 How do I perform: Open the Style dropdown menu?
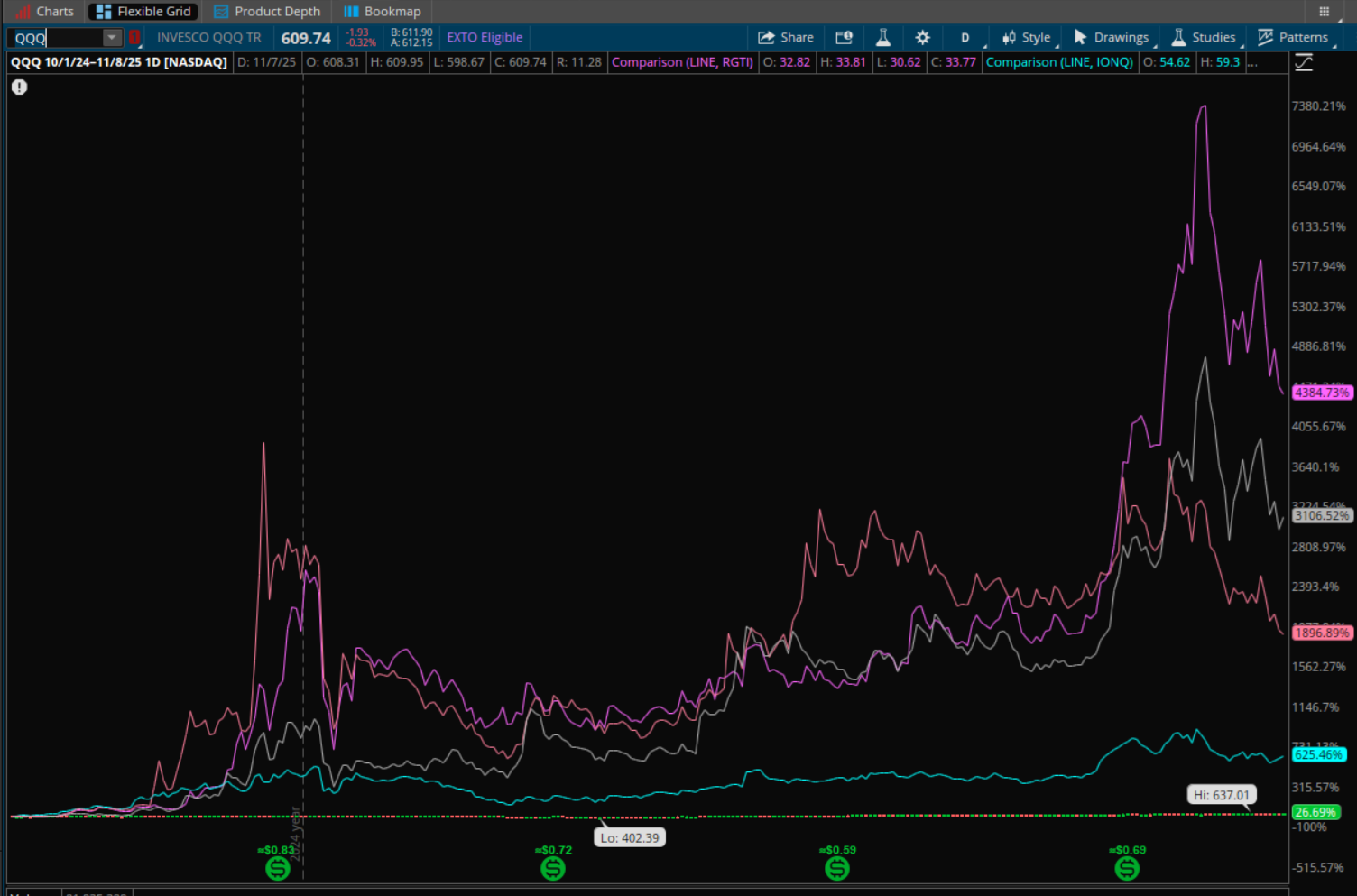coord(1027,37)
